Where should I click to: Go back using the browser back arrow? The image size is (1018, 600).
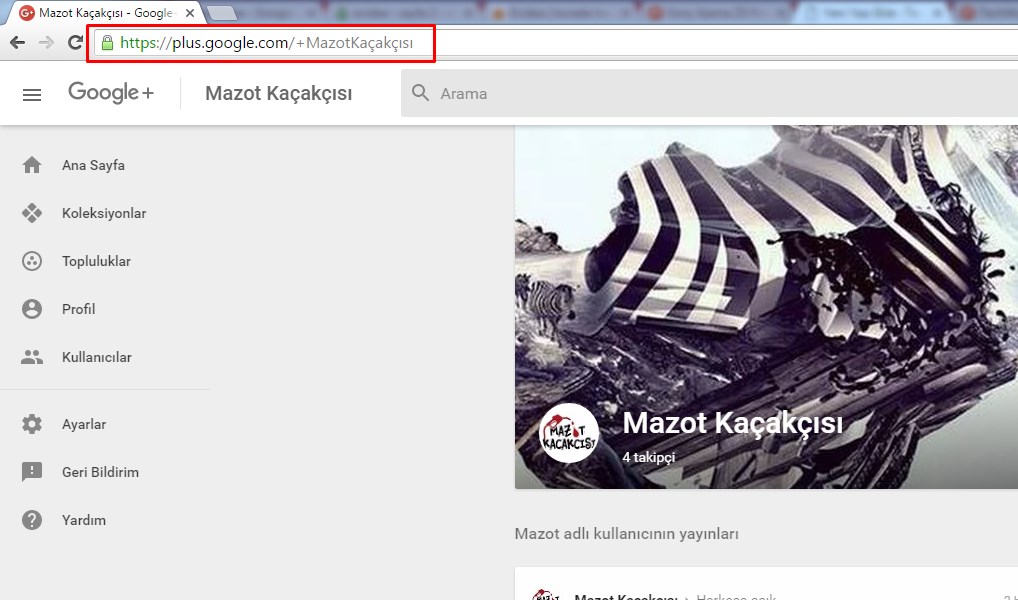coord(17,42)
